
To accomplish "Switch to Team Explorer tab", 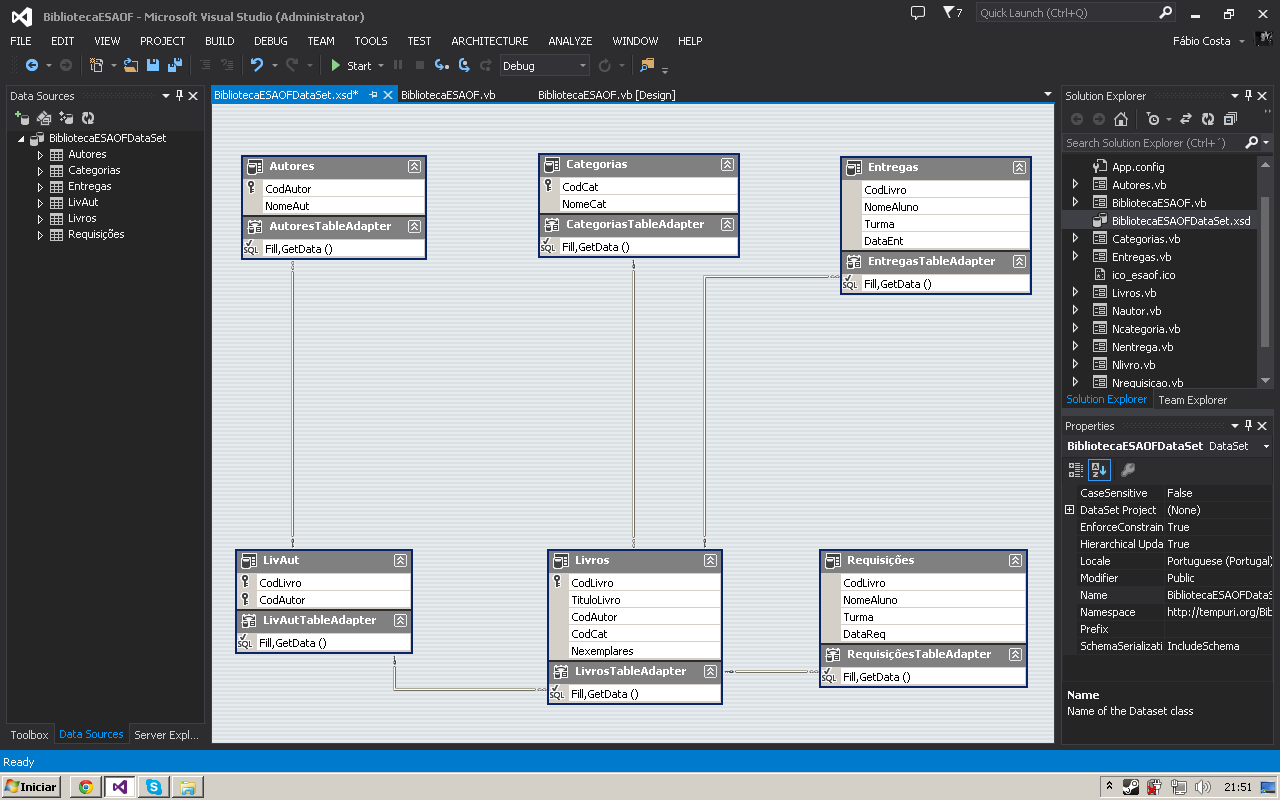I will [1192, 400].
